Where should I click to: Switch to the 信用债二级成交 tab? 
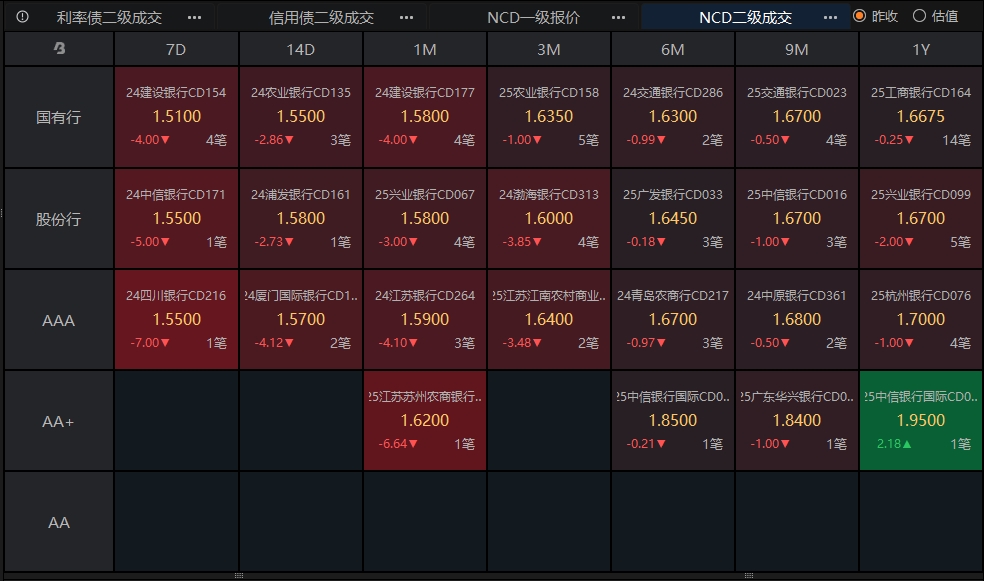tap(321, 18)
